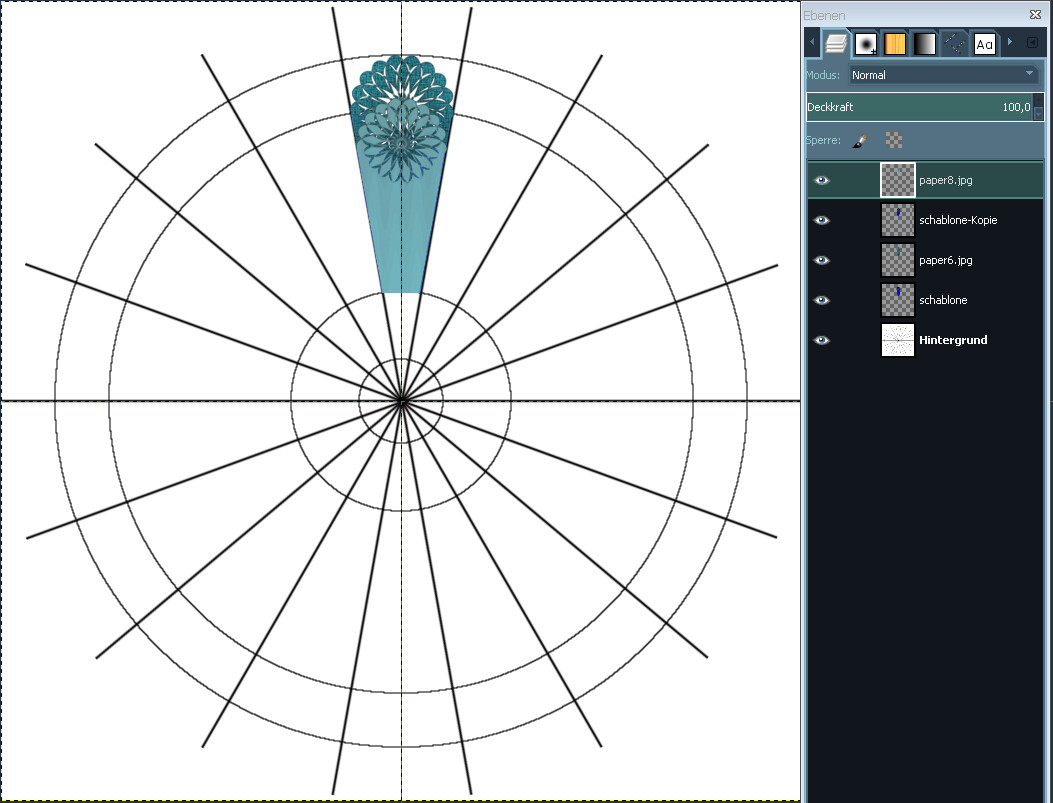Image resolution: width=1053 pixels, height=803 pixels.
Task: Open the Fonts tab labeled Aa
Action: [x=984, y=43]
